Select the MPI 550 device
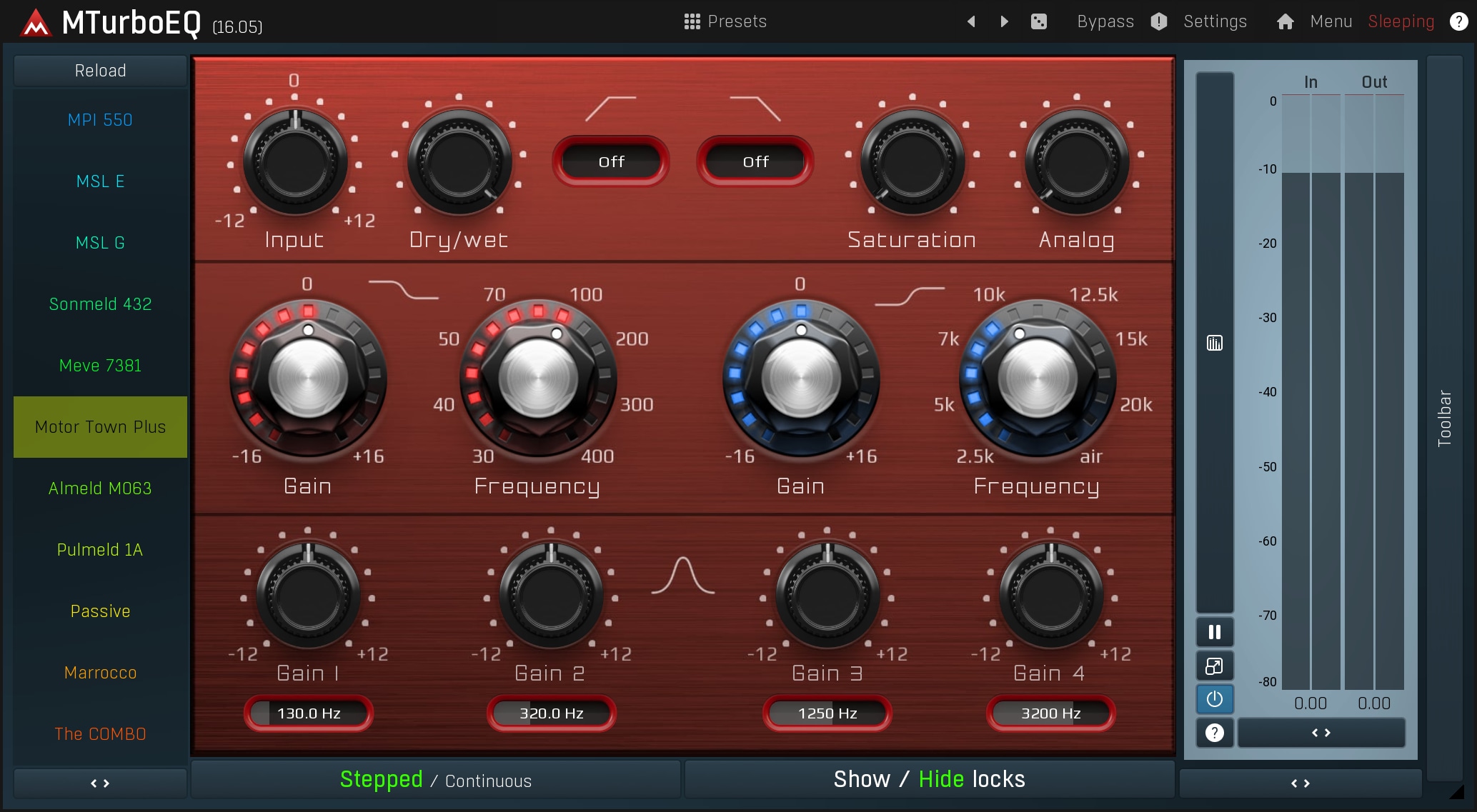1477x812 pixels. [x=100, y=120]
